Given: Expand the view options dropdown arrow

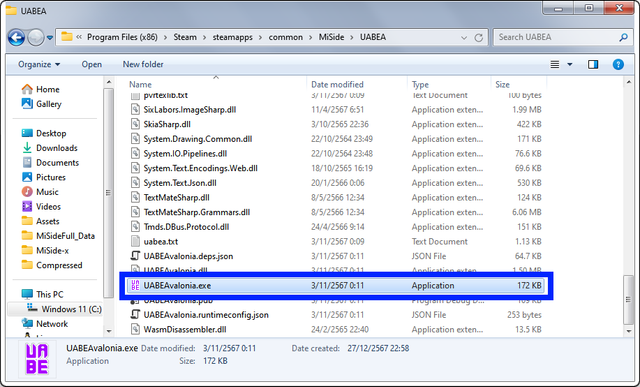Looking at the screenshot, I should tap(570, 64).
